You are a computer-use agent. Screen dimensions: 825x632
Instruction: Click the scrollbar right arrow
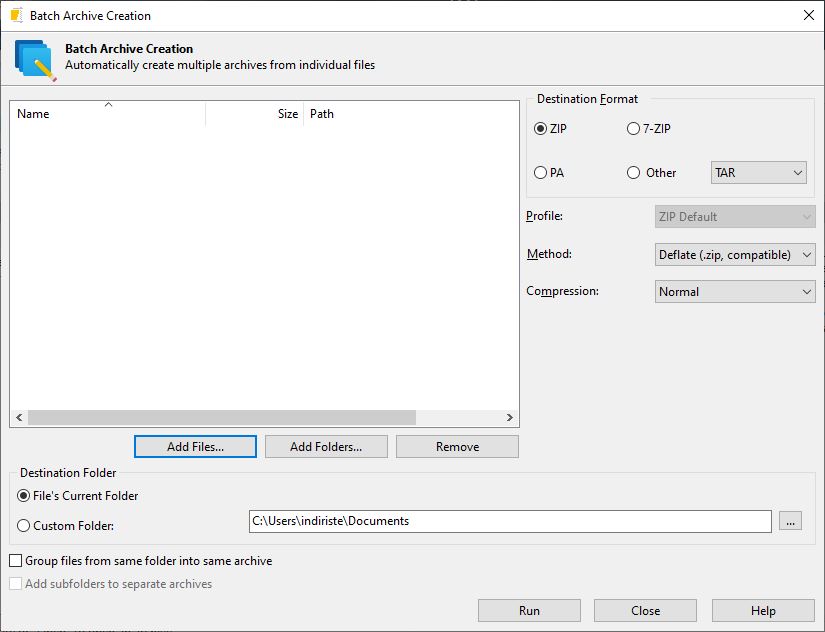[509, 418]
